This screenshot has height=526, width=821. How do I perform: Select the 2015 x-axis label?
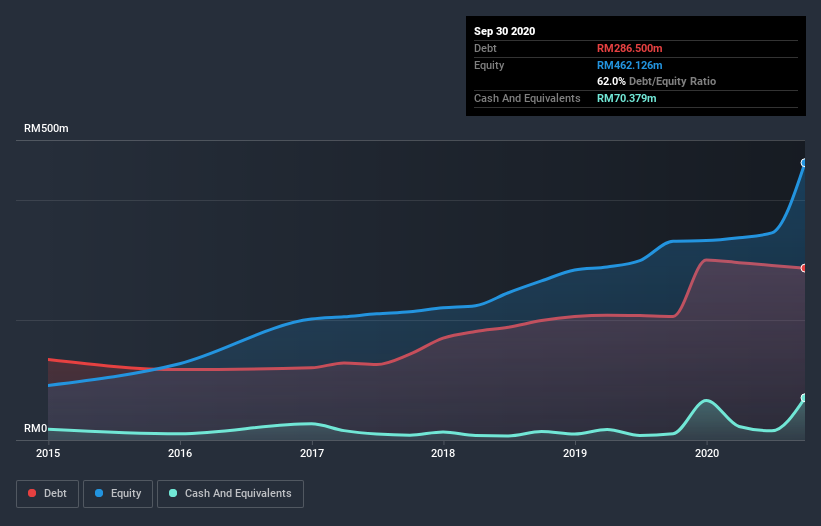coord(48,453)
